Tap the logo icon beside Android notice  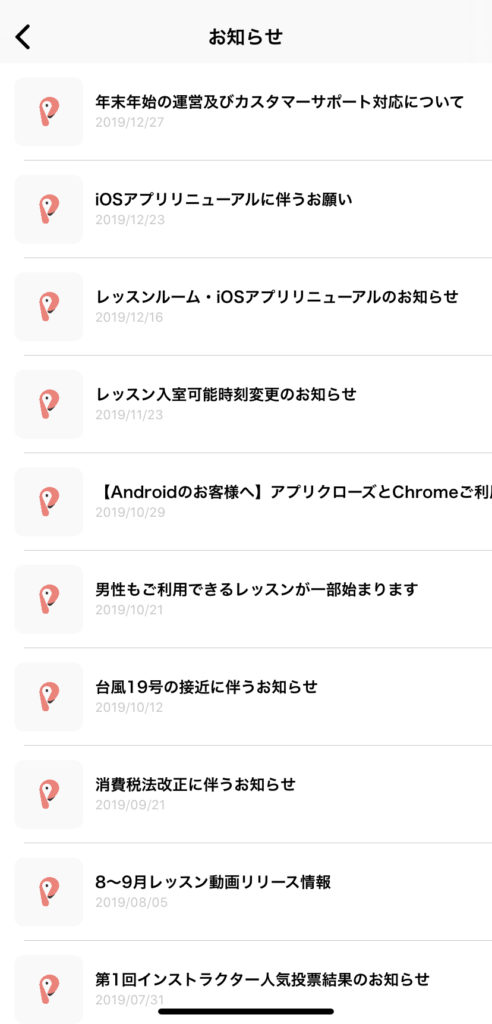(49, 502)
